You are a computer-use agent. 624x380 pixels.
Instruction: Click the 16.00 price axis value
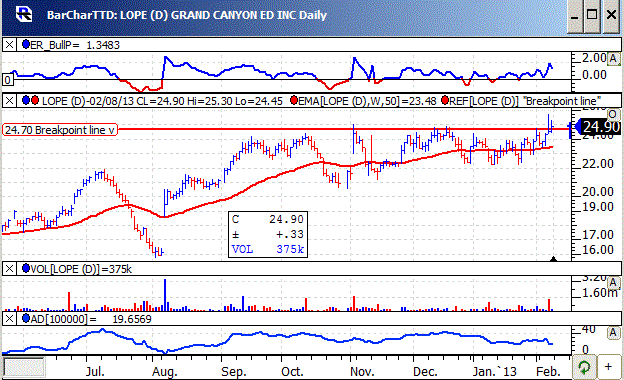(598, 249)
